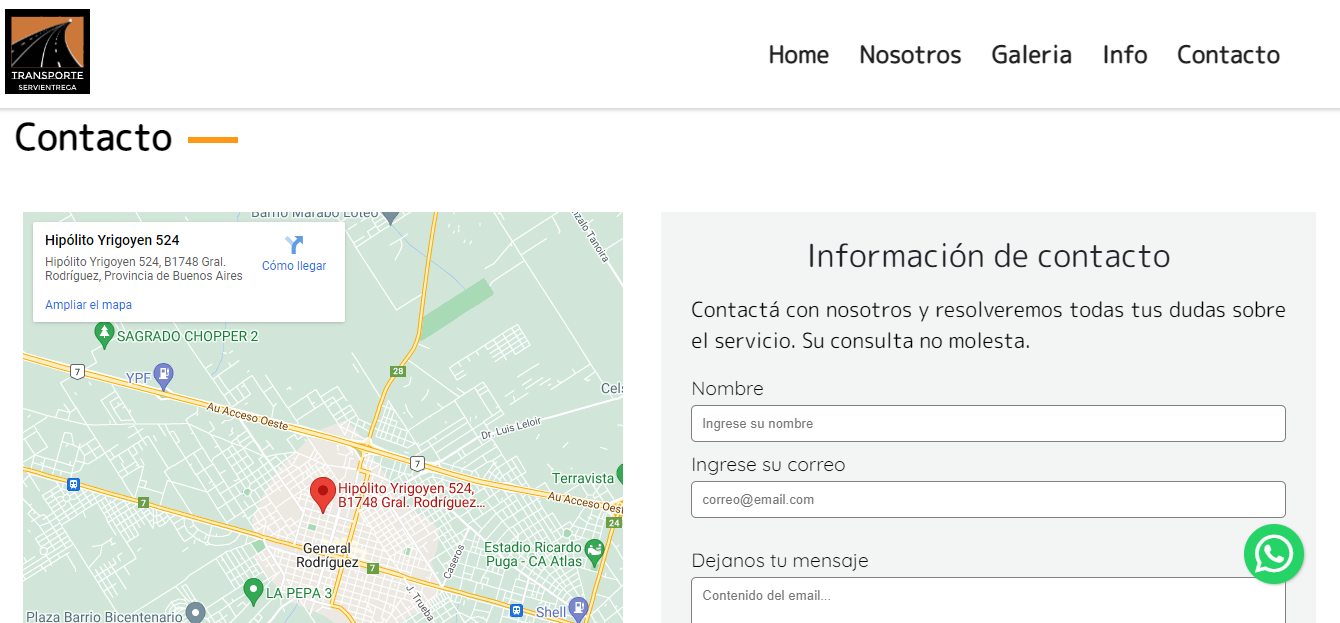Open the Nosotros menu item
The width and height of the screenshot is (1340, 623).
(x=910, y=55)
